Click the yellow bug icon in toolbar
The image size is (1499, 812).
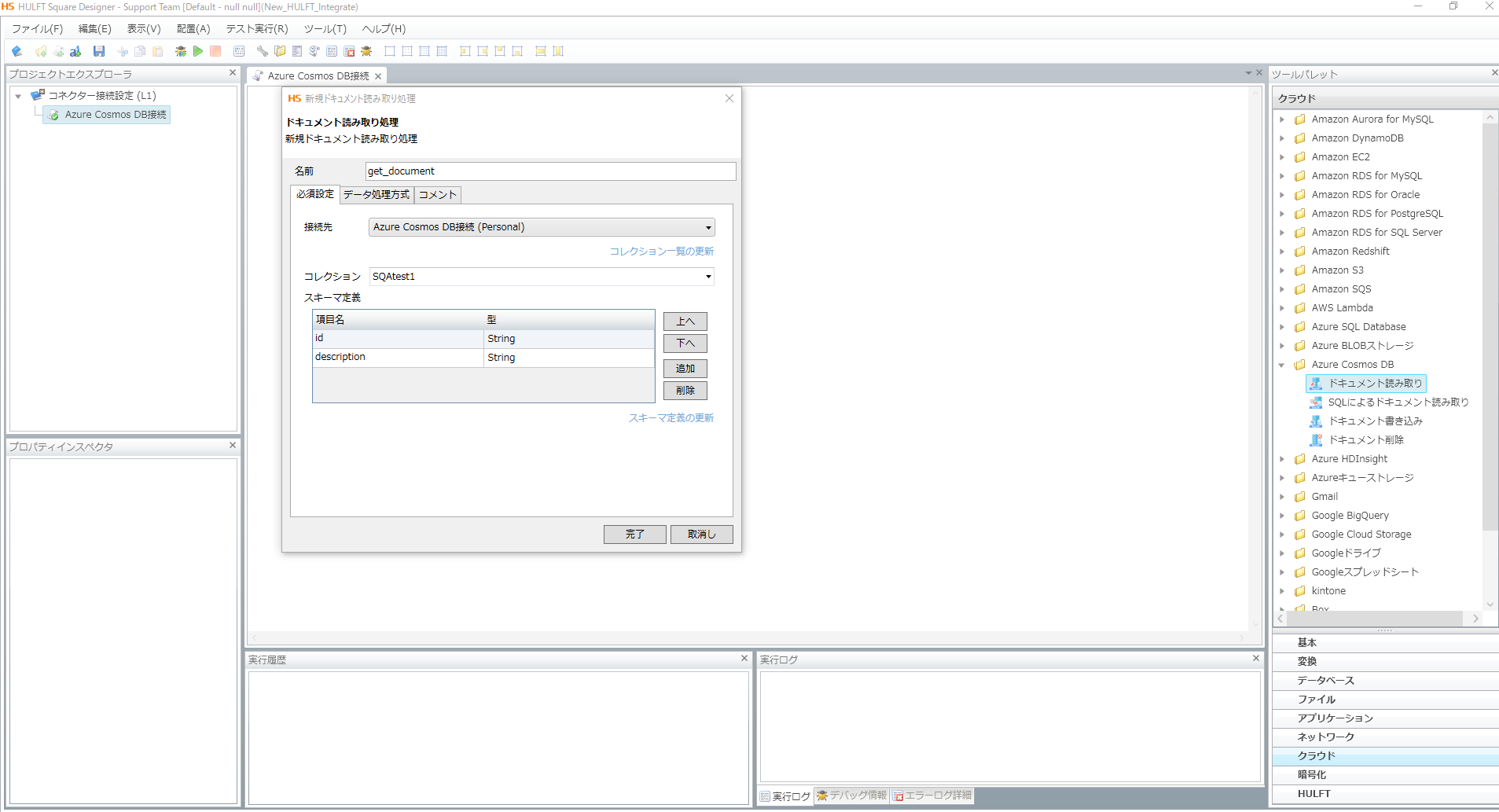[x=366, y=51]
